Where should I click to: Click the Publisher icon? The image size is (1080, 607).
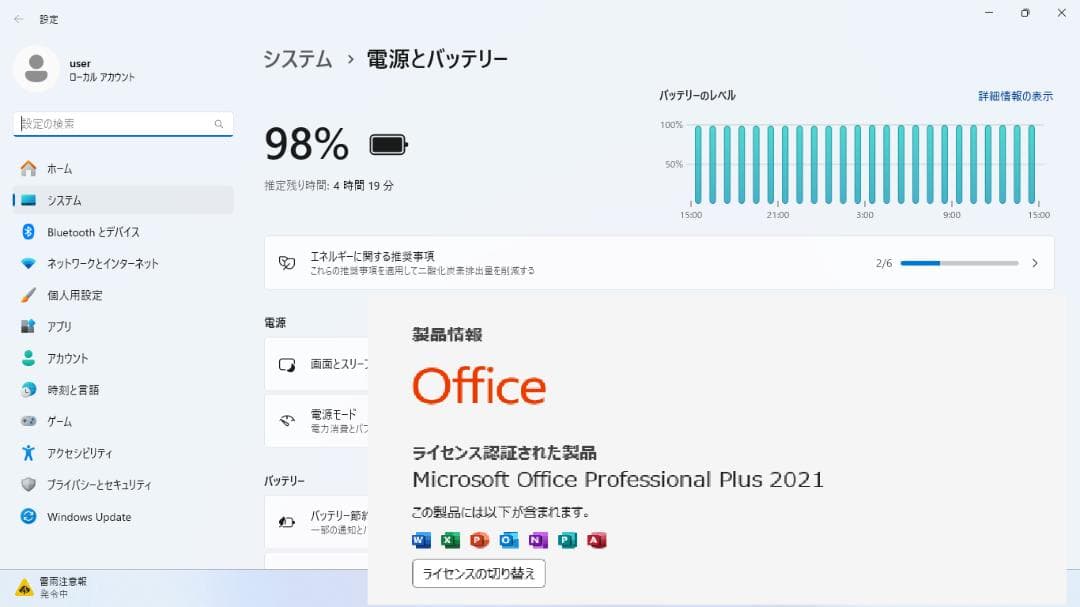click(x=566, y=540)
